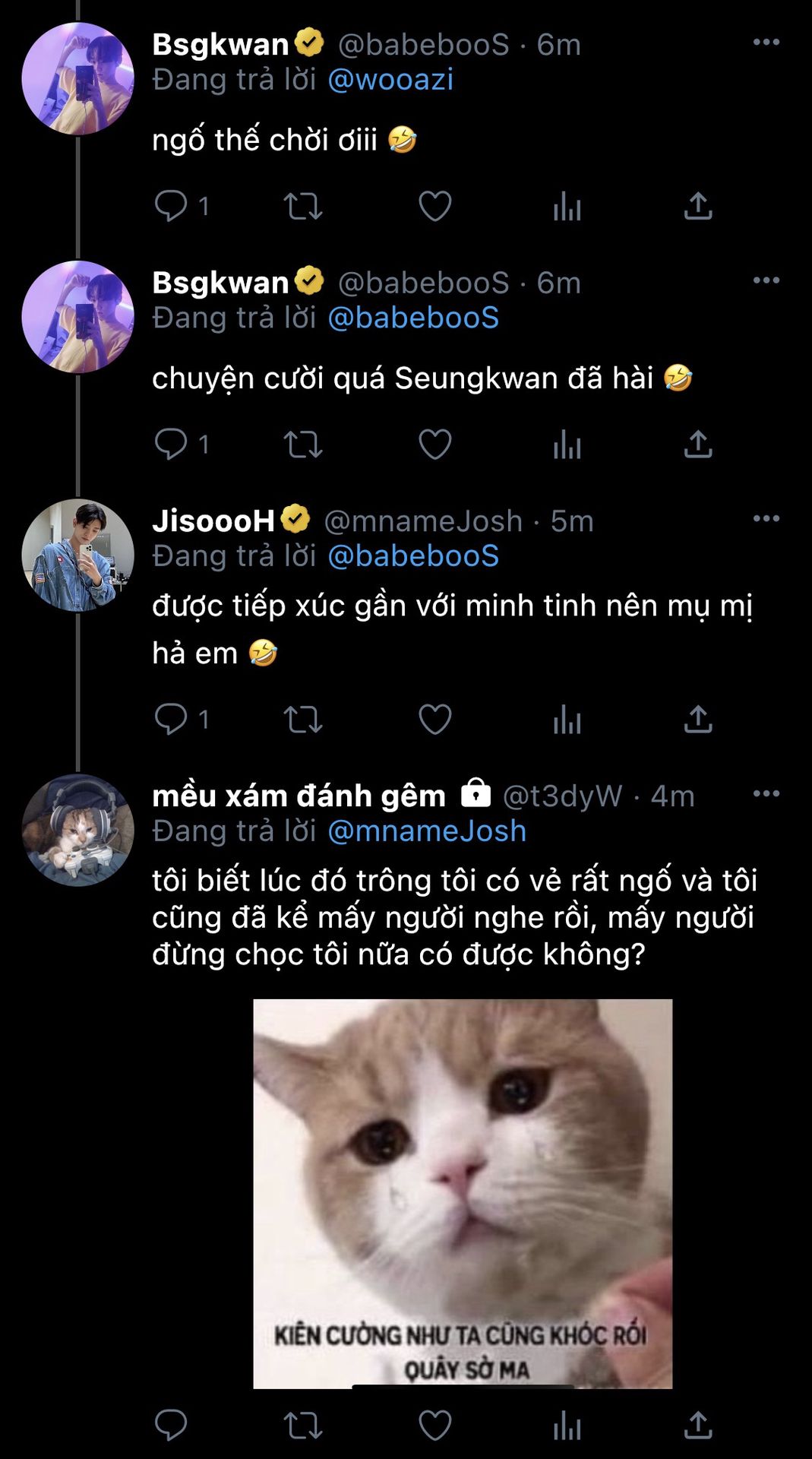
Task: Open the crying cat meme image
Action: coord(462,1193)
